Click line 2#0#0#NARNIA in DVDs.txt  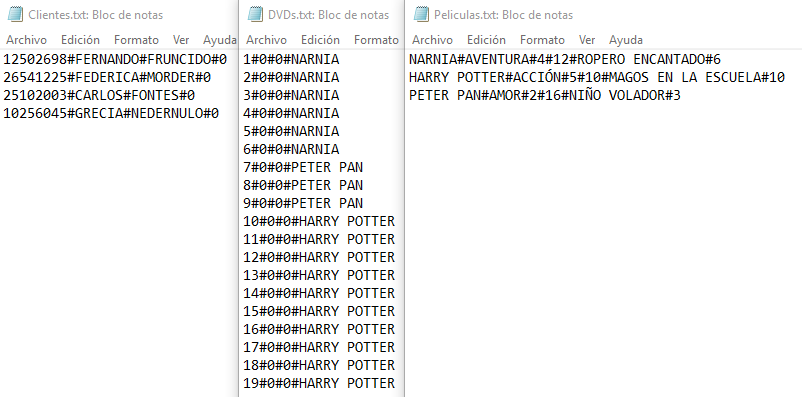click(x=291, y=78)
